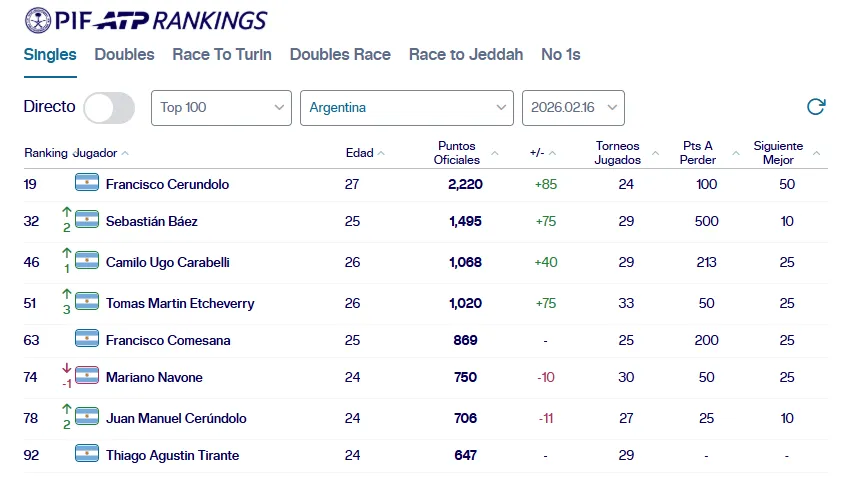Click Thiago Agustin Tirante's flag icon
The height and width of the screenshot is (485, 846).
pos(87,454)
